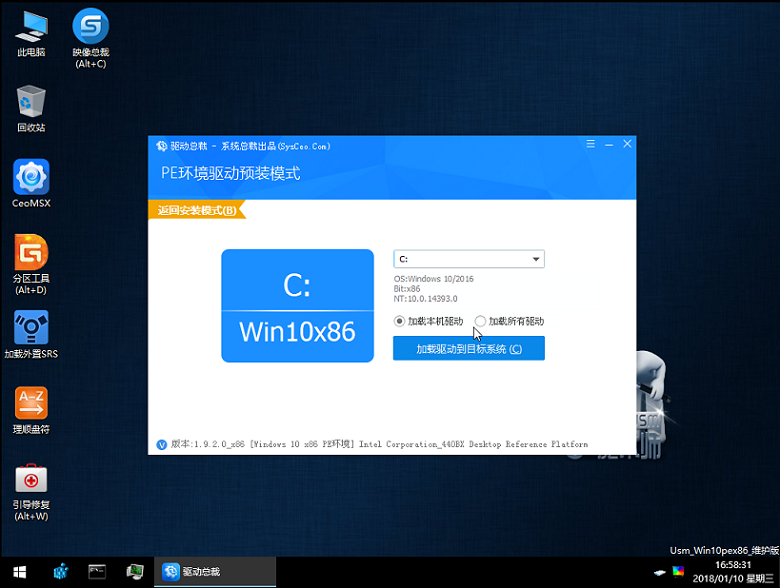Click the C: Win10x86 blue tile

[297, 305]
